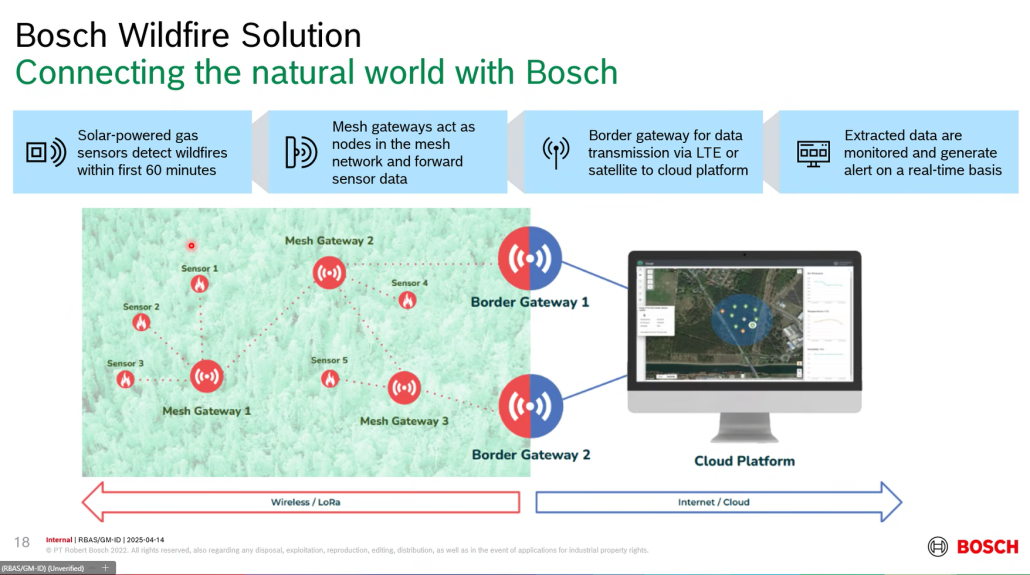Click 'Border gateway for data transmission' text
The image size is (1030, 575).
668,152
